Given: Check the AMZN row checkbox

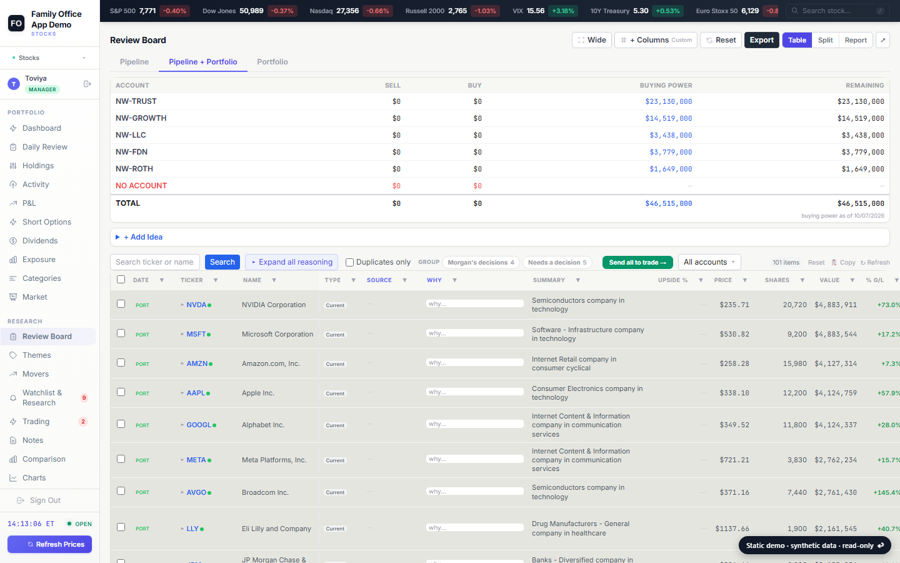Looking at the screenshot, I should [x=121, y=363].
